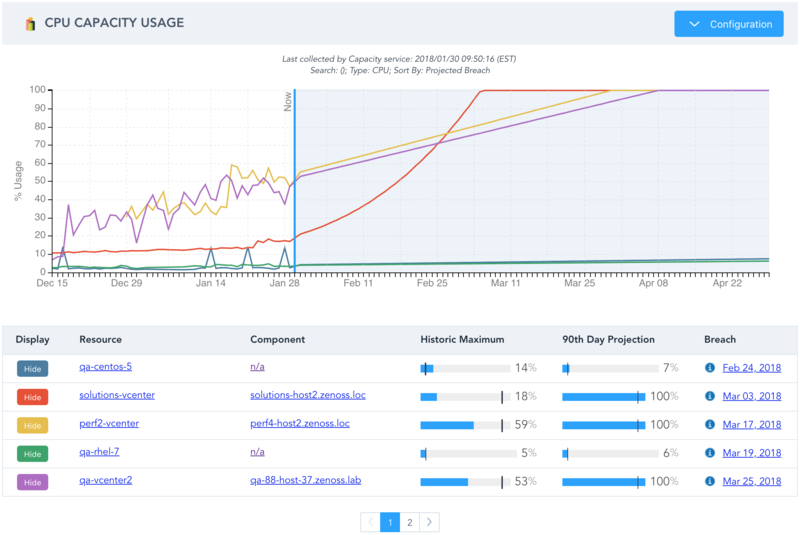Viewport: 800px width, 535px height.
Task: Open the Configuration dropdown
Action: [729, 24]
